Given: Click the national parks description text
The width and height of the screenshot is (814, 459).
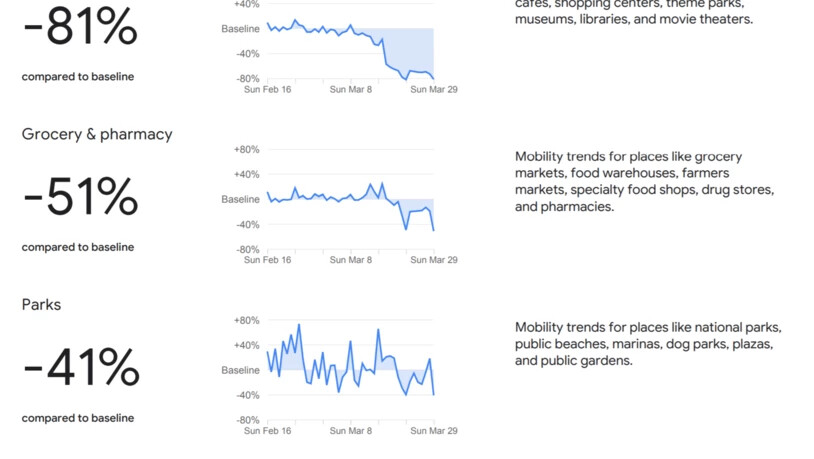Looking at the screenshot, I should [647, 344].
